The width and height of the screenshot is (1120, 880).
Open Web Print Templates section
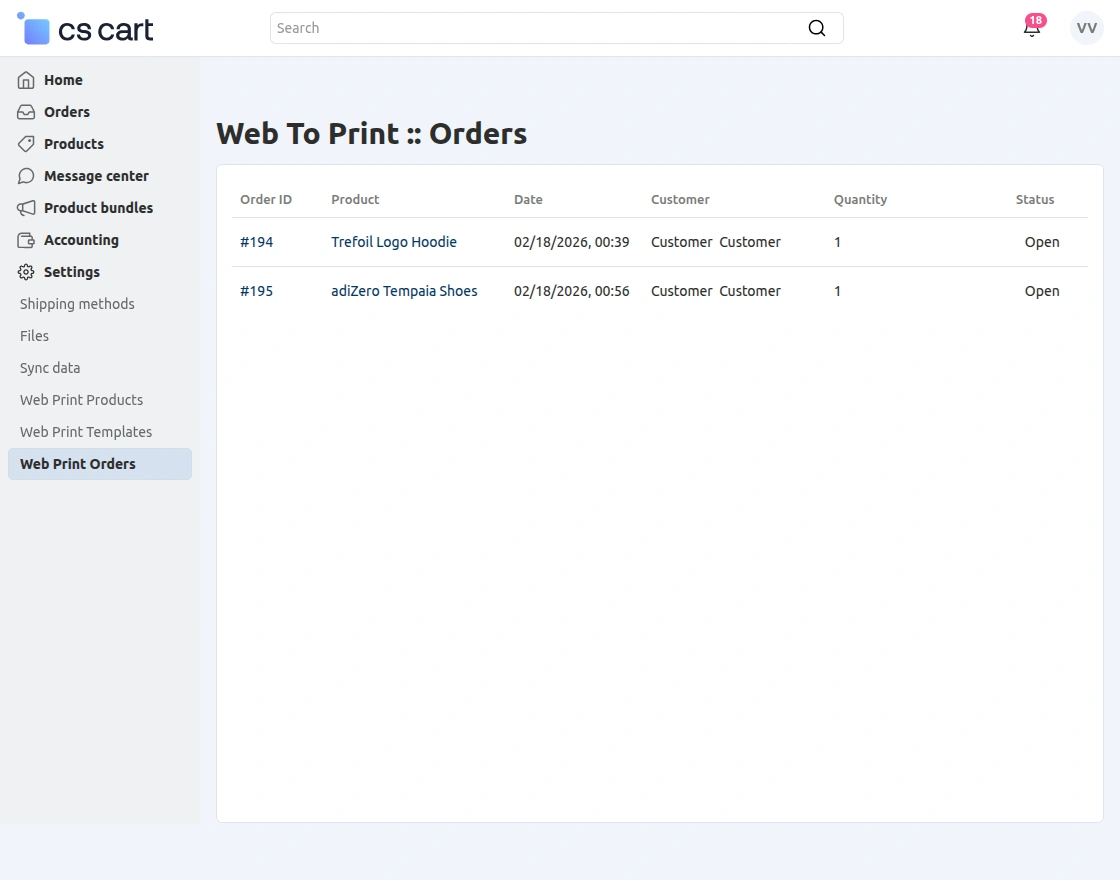85,432
